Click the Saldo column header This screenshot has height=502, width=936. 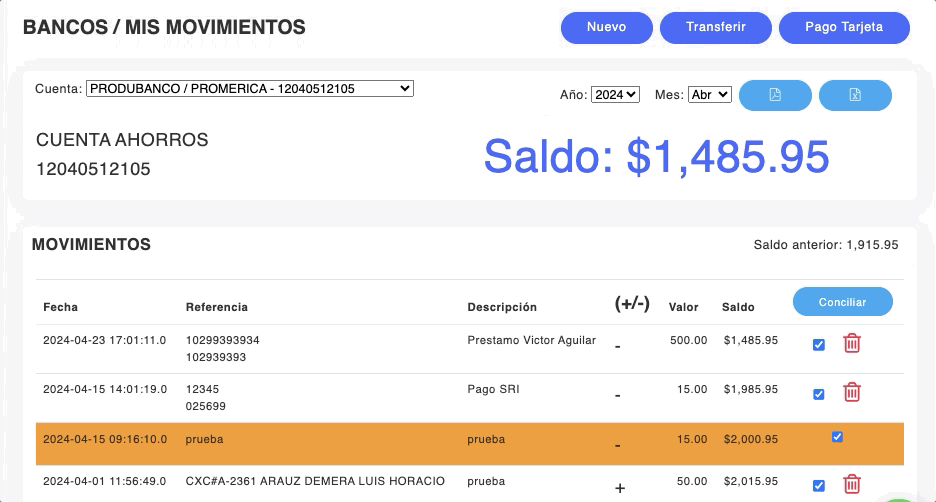[x=738, y=307]
